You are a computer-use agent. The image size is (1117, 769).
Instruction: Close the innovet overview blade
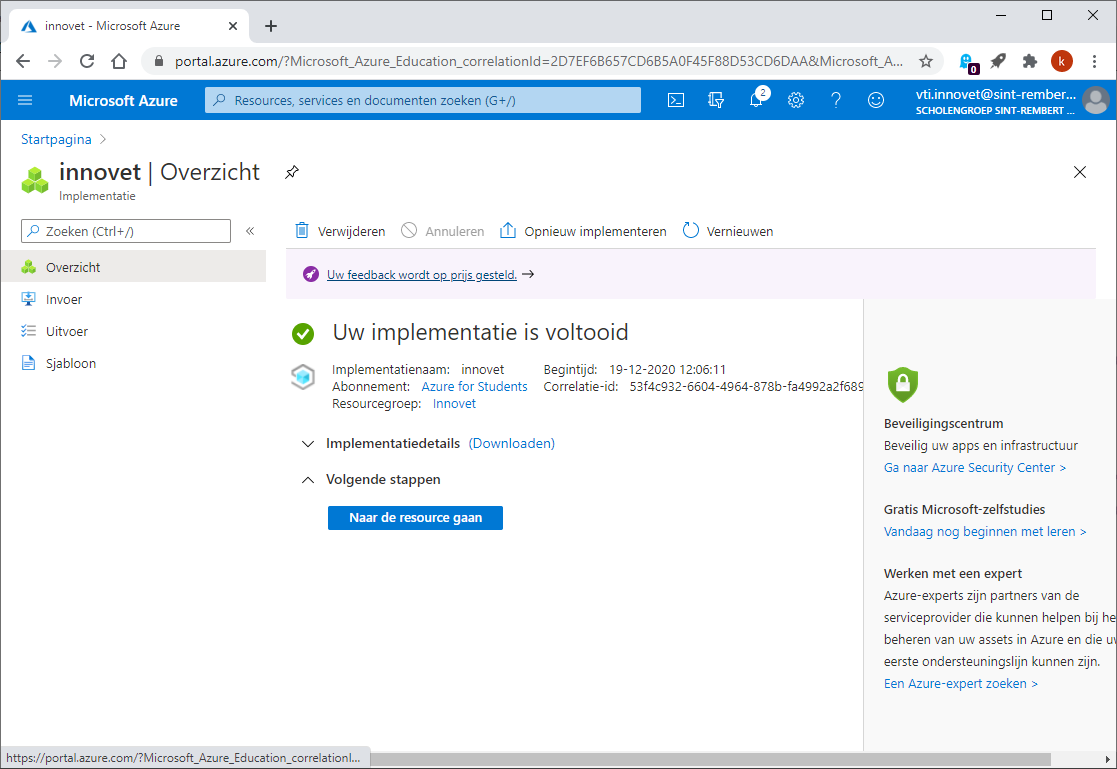(x=1079, y=172)
